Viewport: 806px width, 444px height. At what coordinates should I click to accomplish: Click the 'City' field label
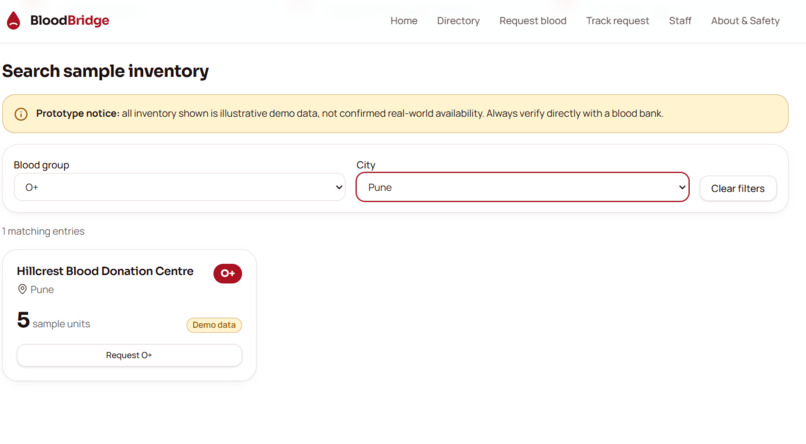[365, 165]
